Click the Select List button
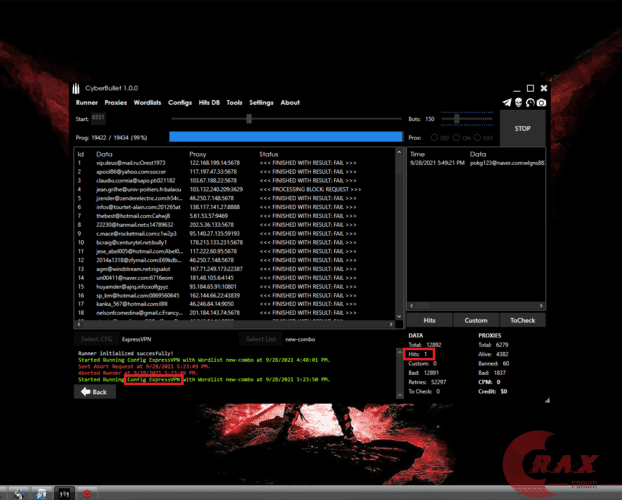The image size is (622, 500). 261,339
